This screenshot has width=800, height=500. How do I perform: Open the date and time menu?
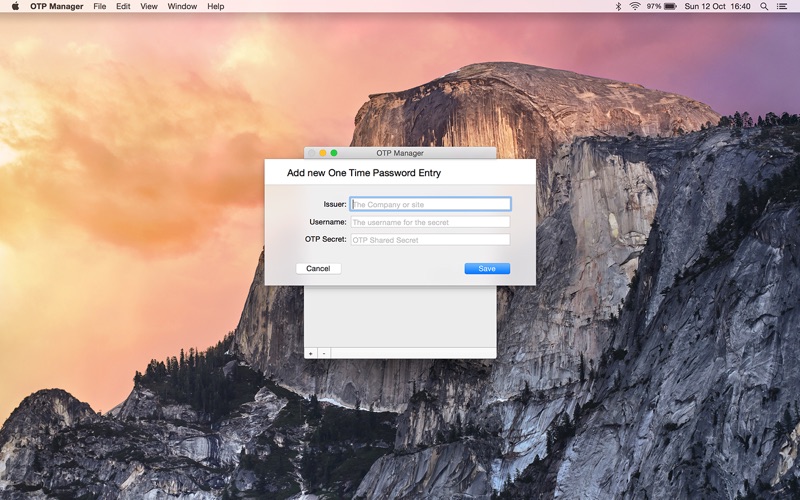pos(717,6)
